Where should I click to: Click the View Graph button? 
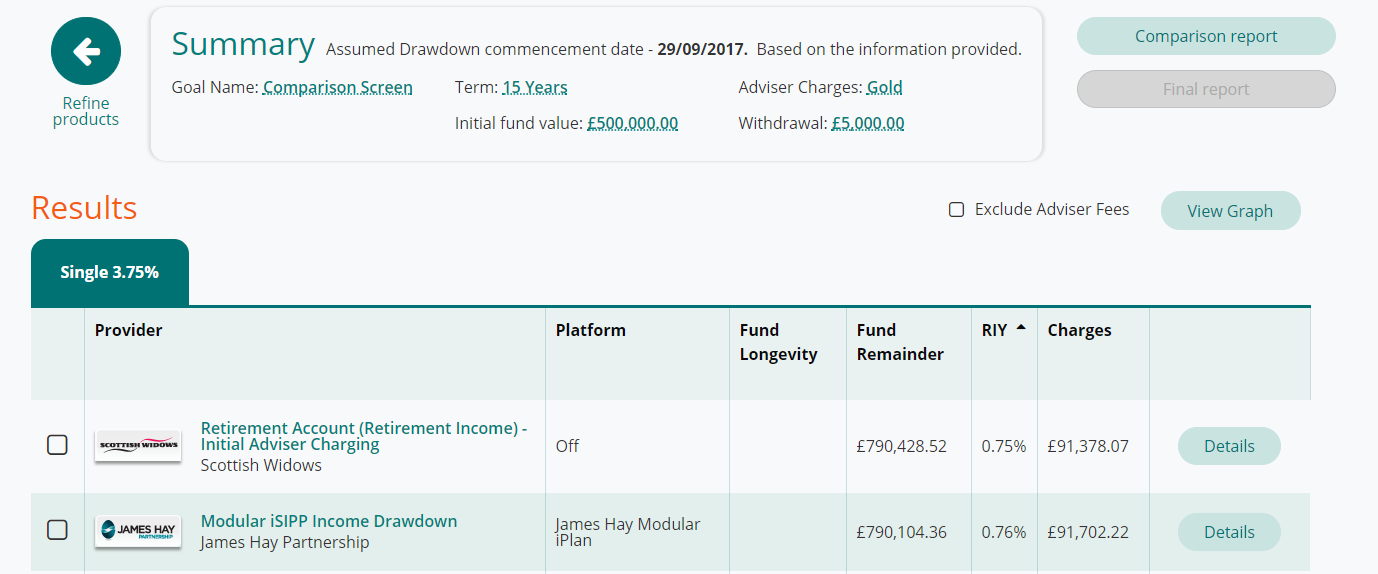click(1230, 211)
